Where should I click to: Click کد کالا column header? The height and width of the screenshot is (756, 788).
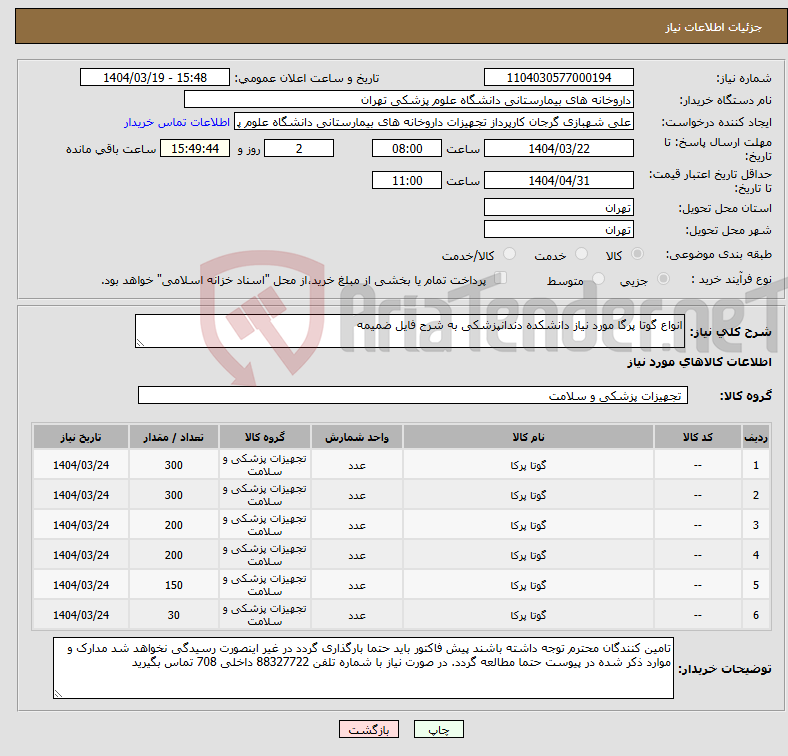[698, 437]
